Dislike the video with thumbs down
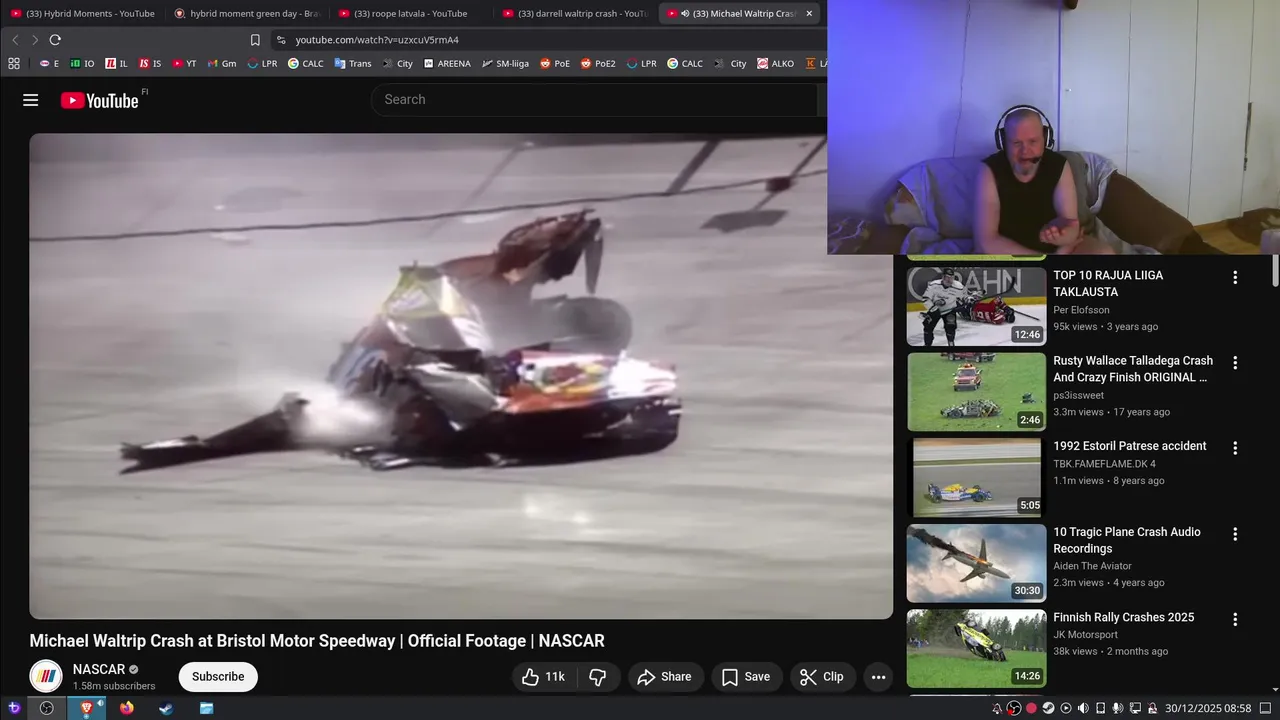Viewport: 1280px width, 720px height. (597, 677)
